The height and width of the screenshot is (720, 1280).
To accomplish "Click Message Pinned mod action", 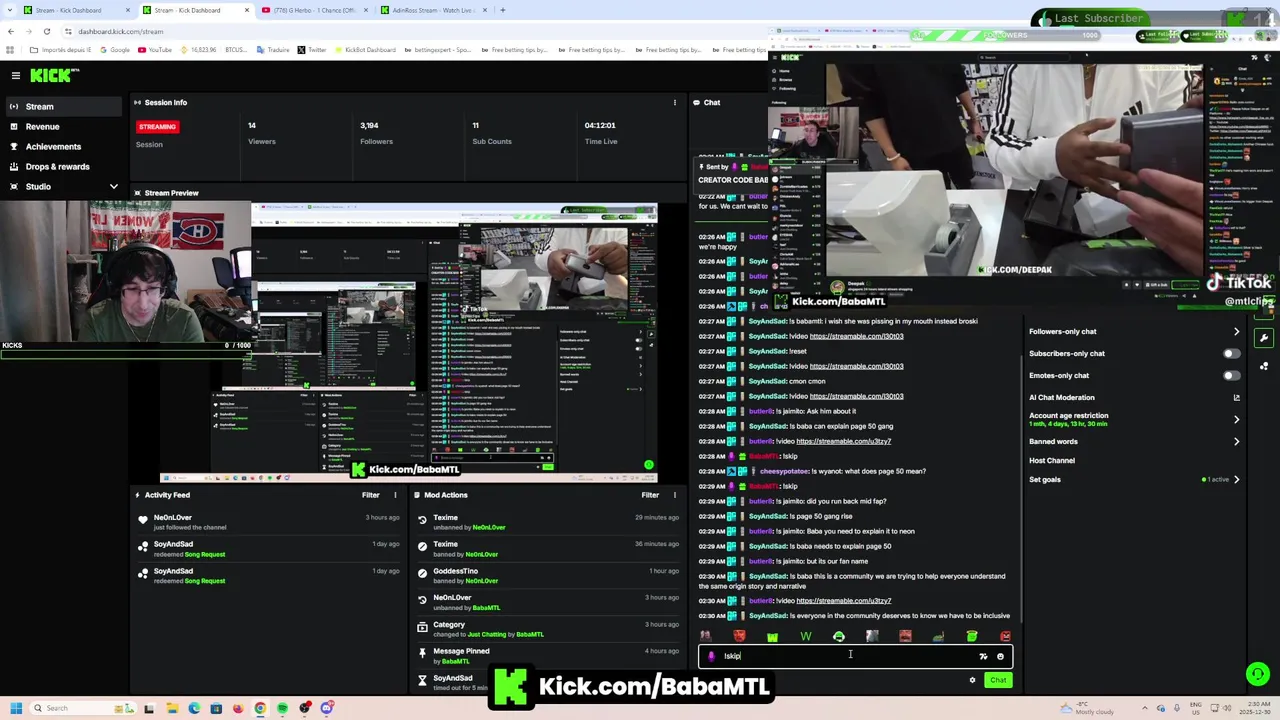I will (x=461, y=651).
